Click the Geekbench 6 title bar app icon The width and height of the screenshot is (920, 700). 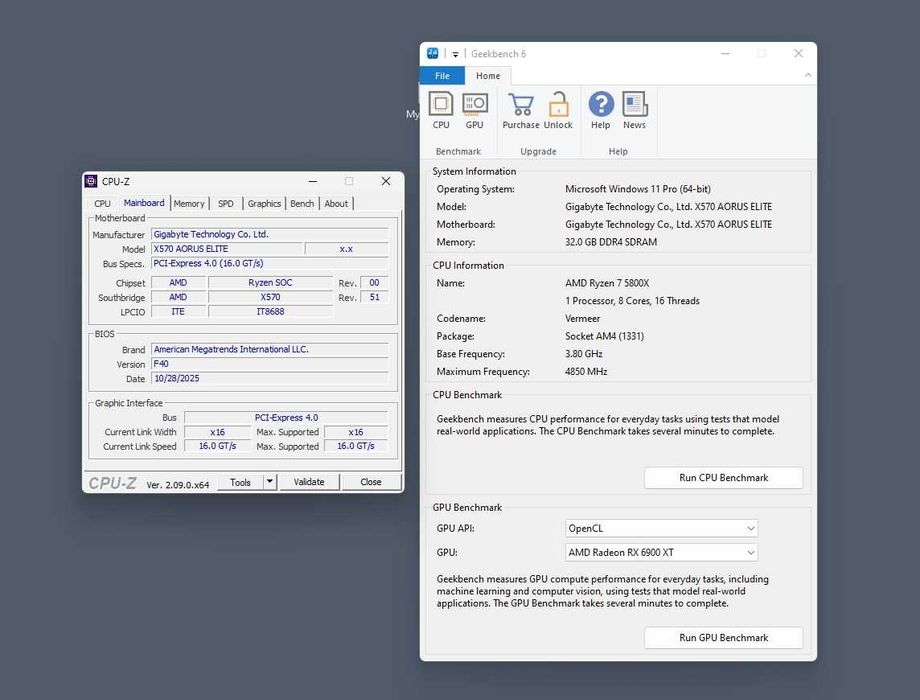click(433, 53)
